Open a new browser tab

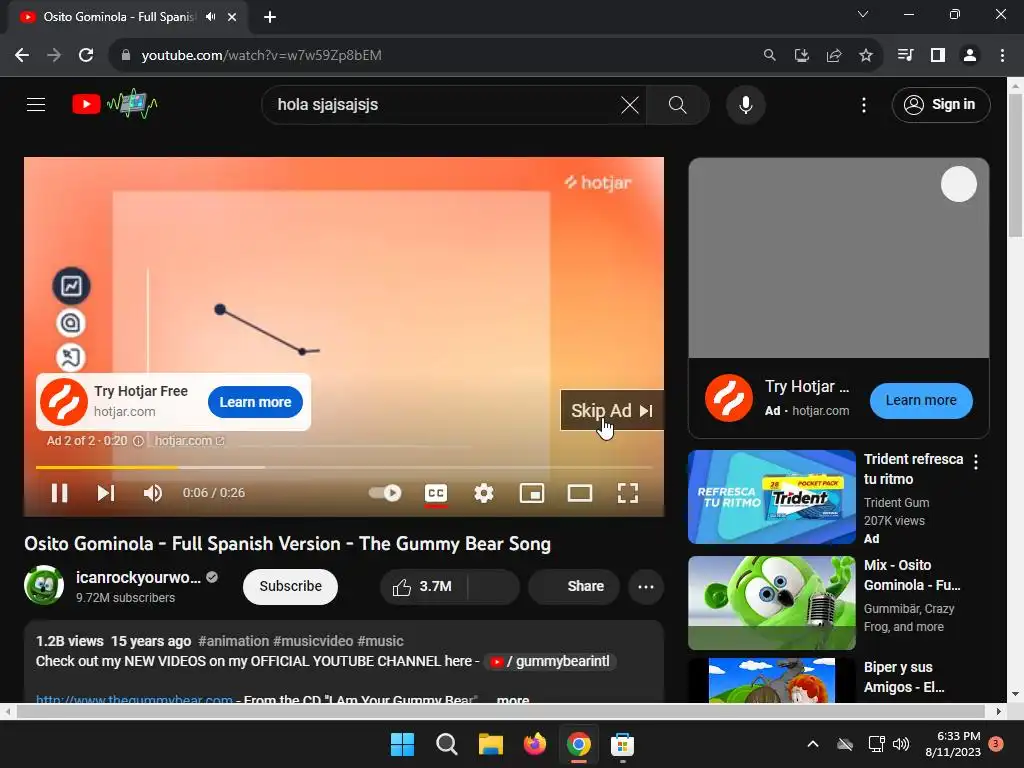(x=270, y=17)
